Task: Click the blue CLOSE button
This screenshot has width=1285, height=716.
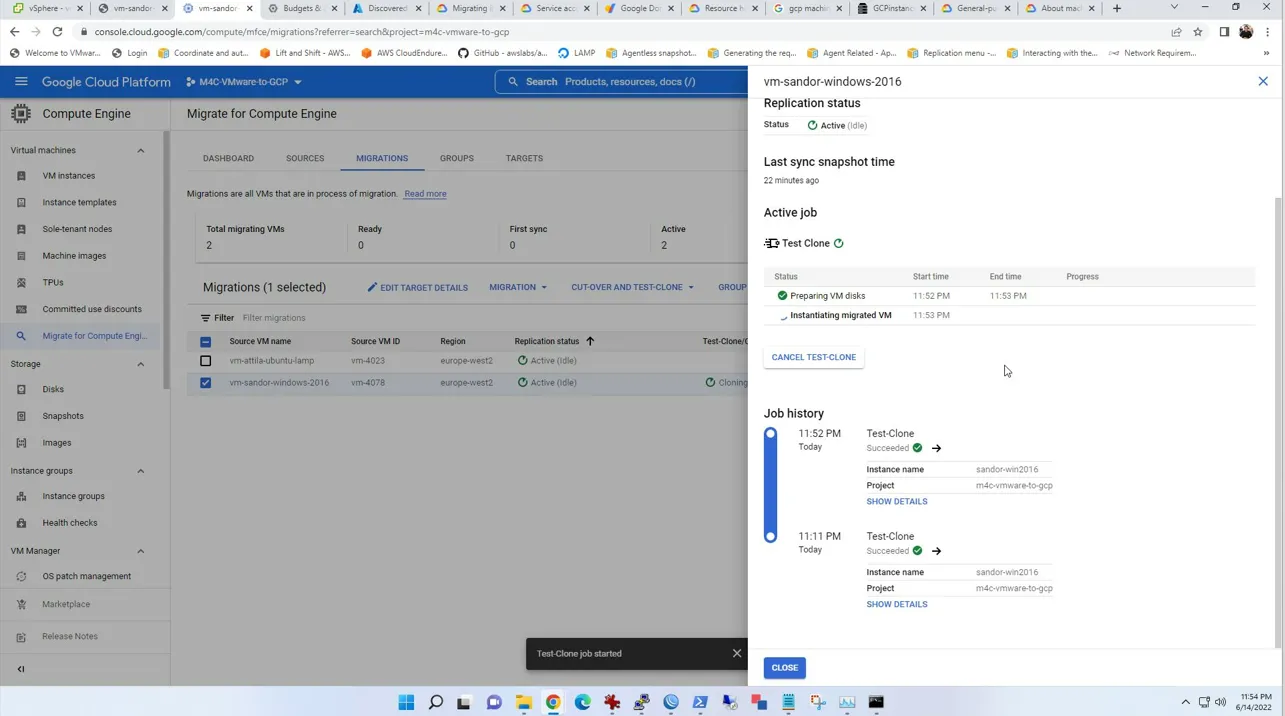Action: tap(785, 668)
